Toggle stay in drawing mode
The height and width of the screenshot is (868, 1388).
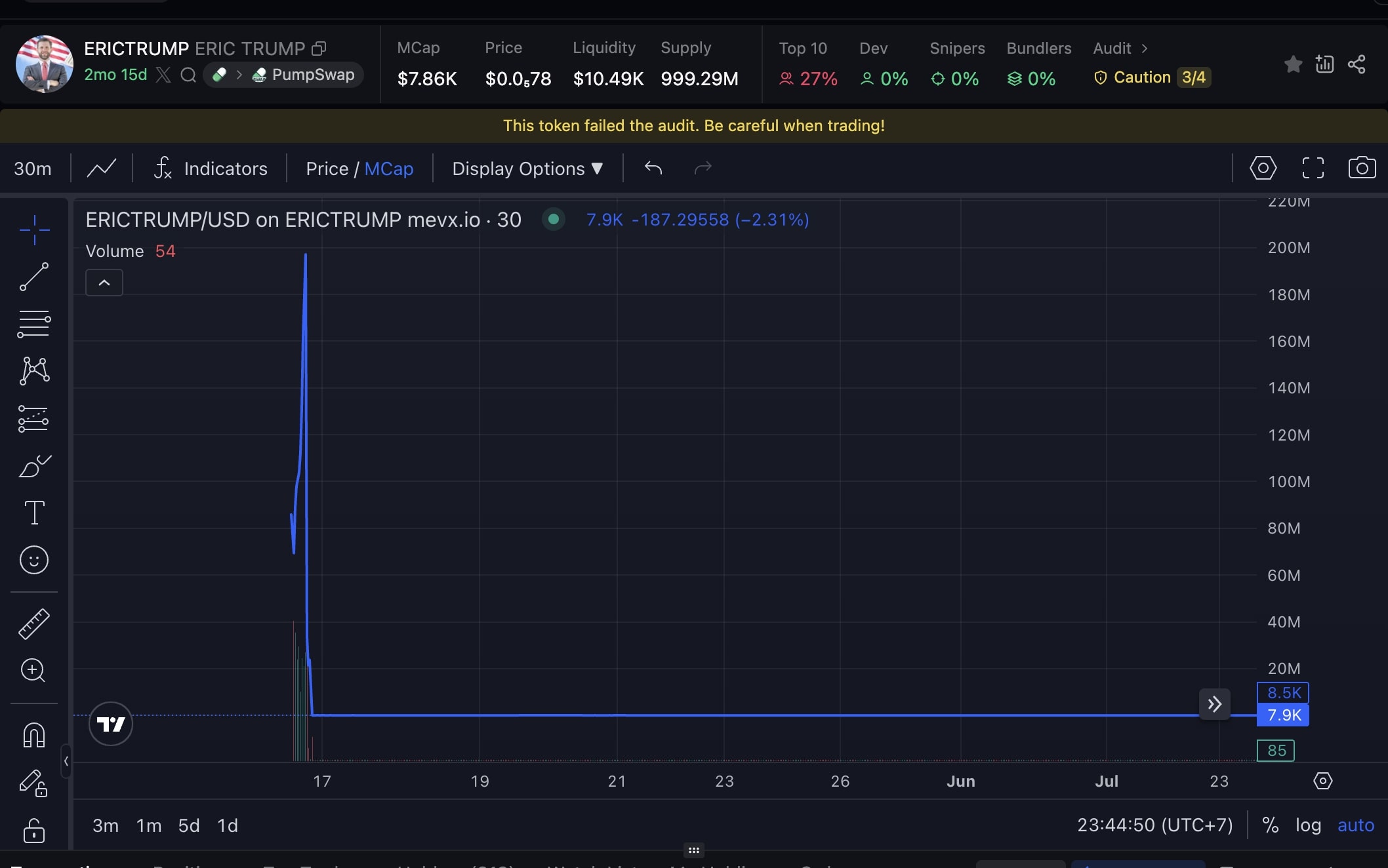pyautogui.click(x=34, y=783)
